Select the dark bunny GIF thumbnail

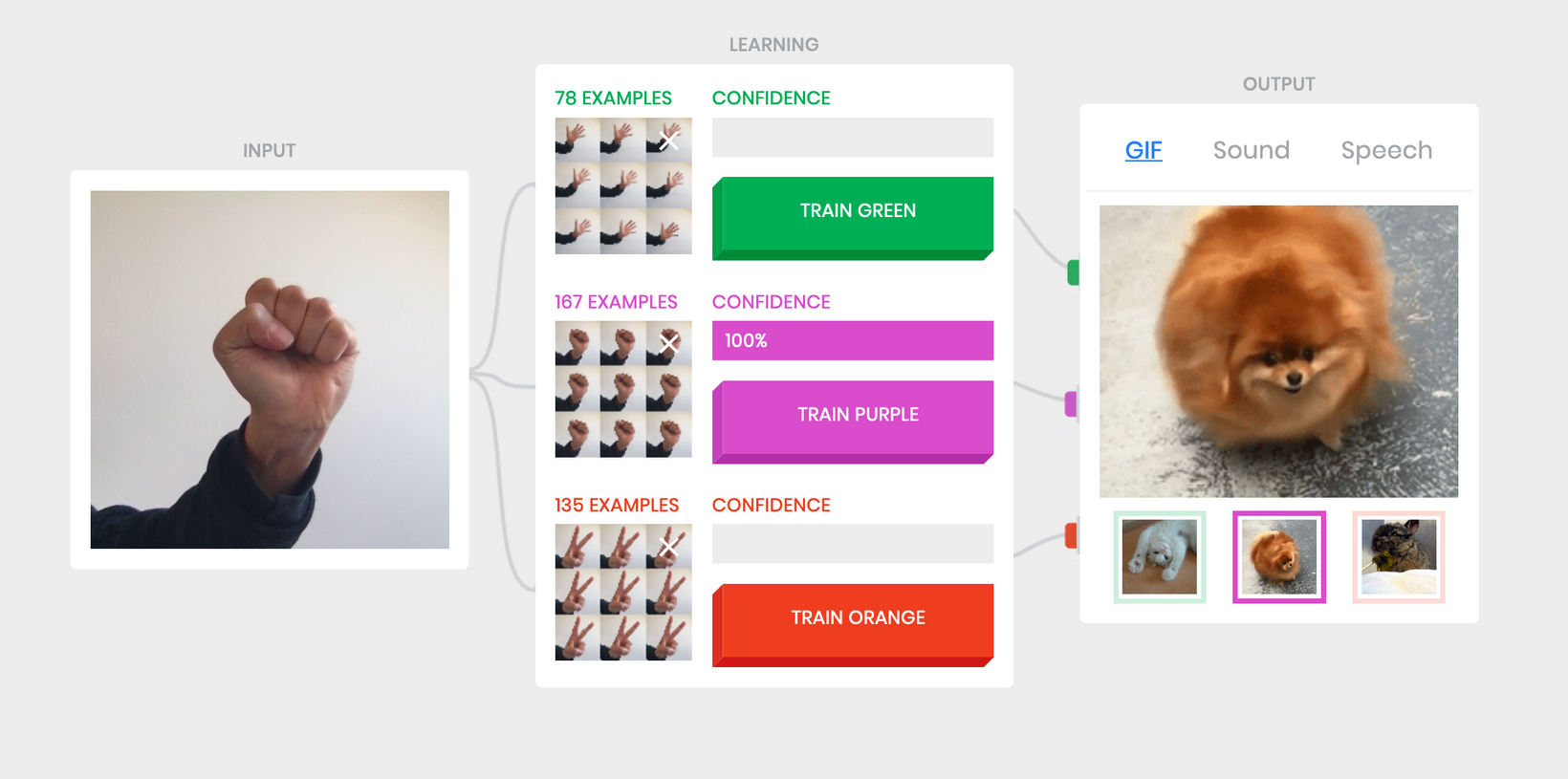click(1399, 557)
